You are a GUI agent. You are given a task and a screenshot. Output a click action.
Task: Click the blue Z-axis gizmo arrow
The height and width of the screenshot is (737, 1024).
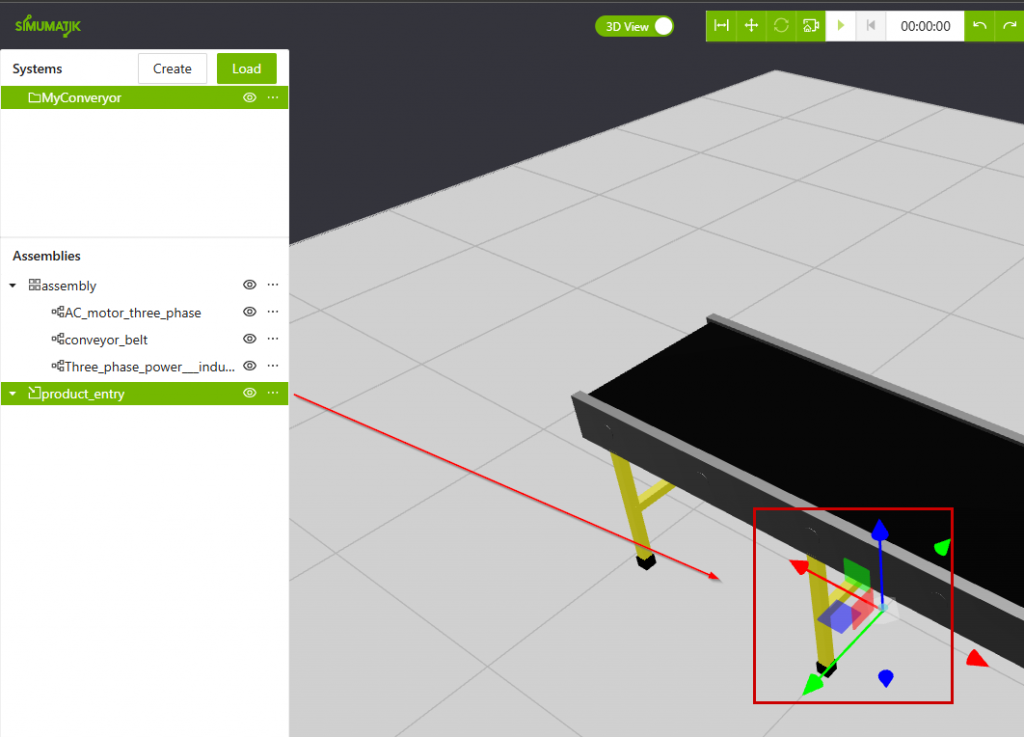tap(880, 530)
